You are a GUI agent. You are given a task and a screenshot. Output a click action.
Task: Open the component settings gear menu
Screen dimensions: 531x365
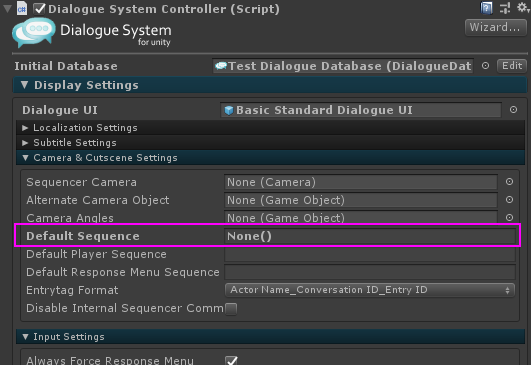pos(523,7)
